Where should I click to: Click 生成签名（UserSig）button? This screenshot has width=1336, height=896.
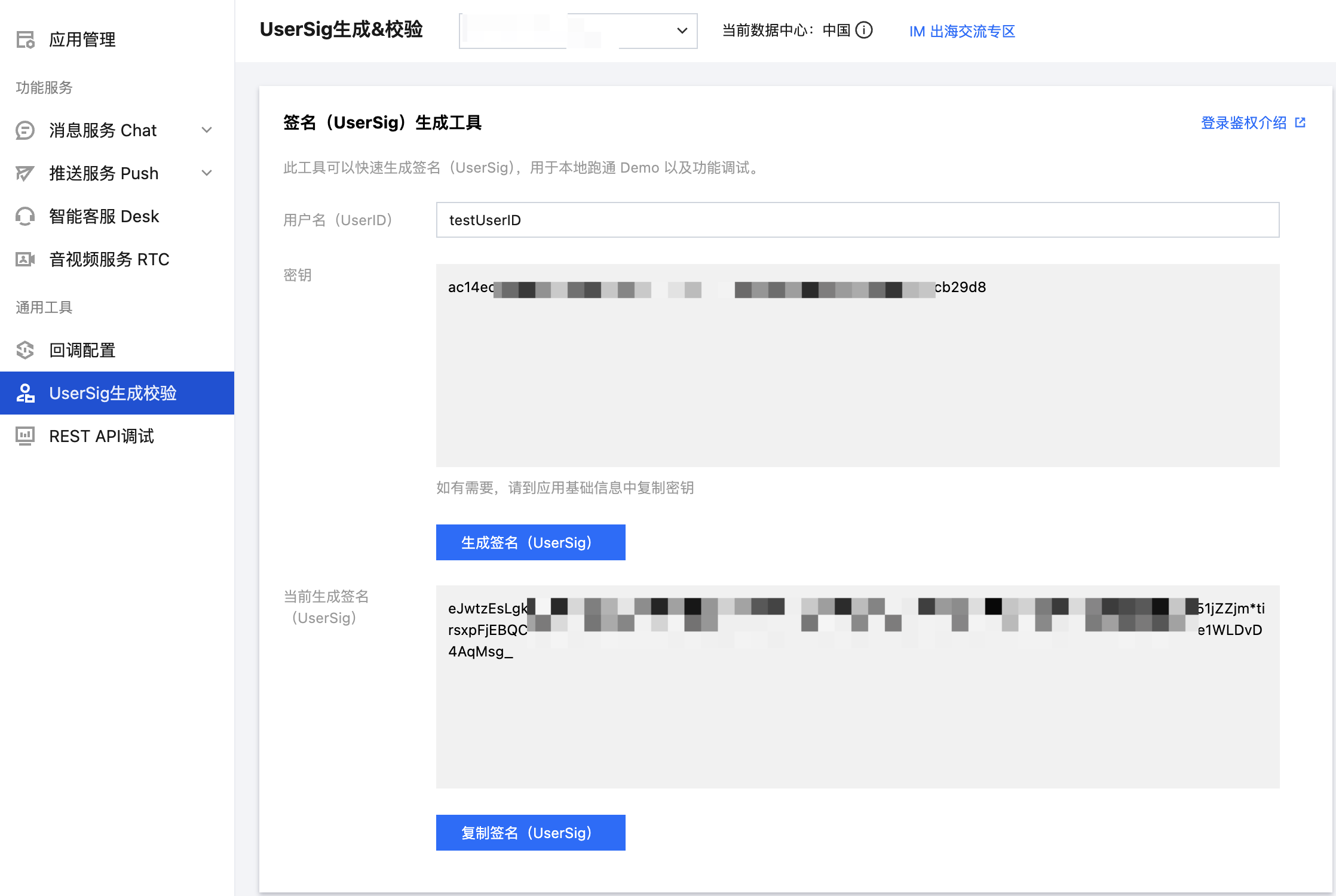click(x=531, y=542)
